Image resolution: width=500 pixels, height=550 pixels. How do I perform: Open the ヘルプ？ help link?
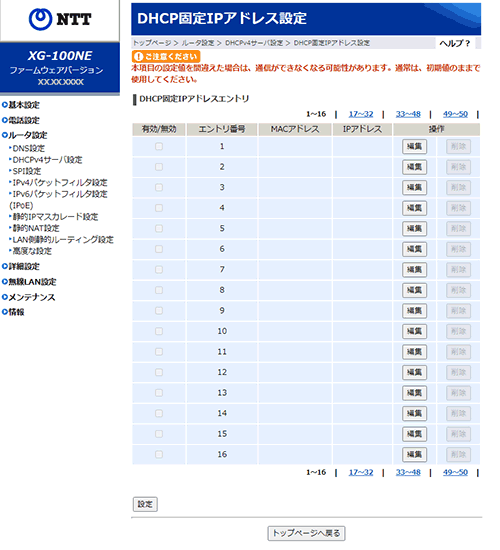455,43
